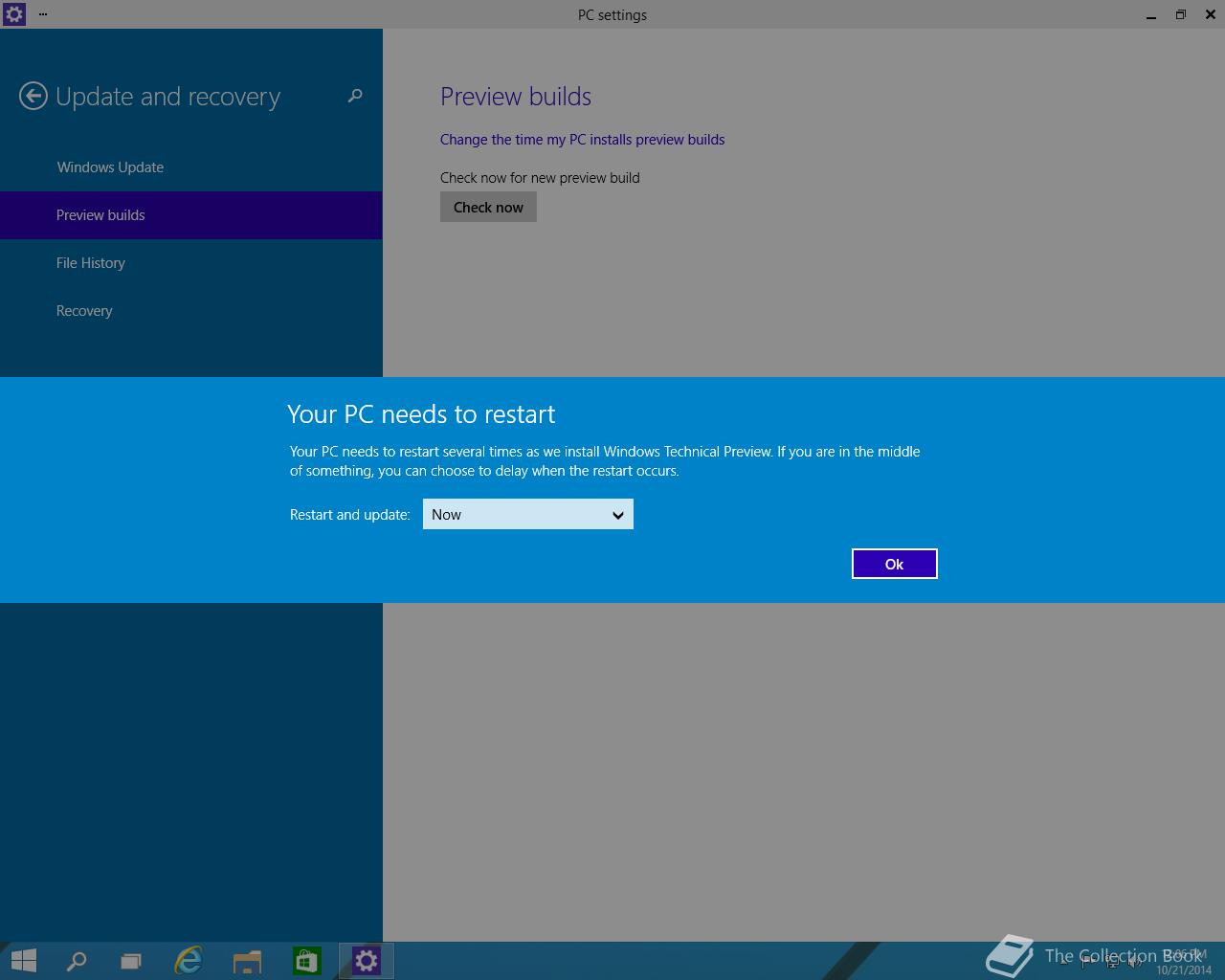This screenshot has height=980, width=1225.
Task: Open link to change preview build install time
Action: pos(582,140)
